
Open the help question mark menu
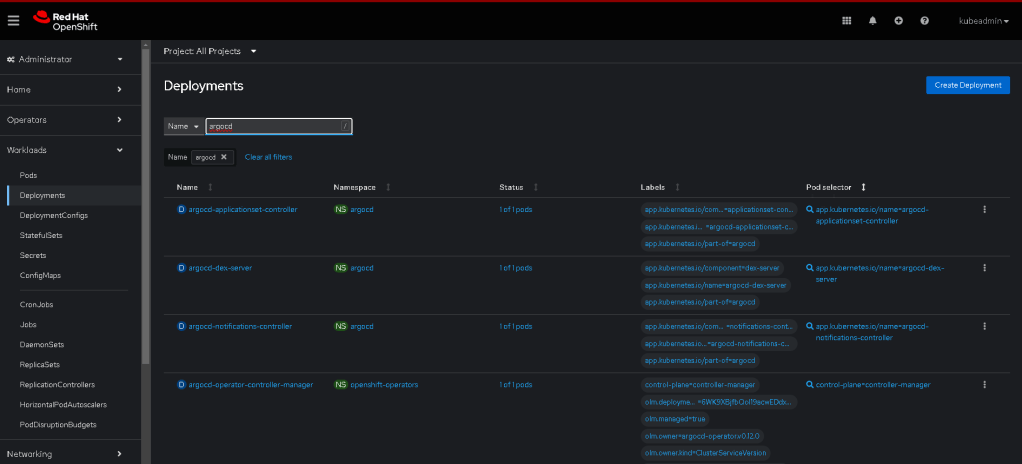point(924,21)
